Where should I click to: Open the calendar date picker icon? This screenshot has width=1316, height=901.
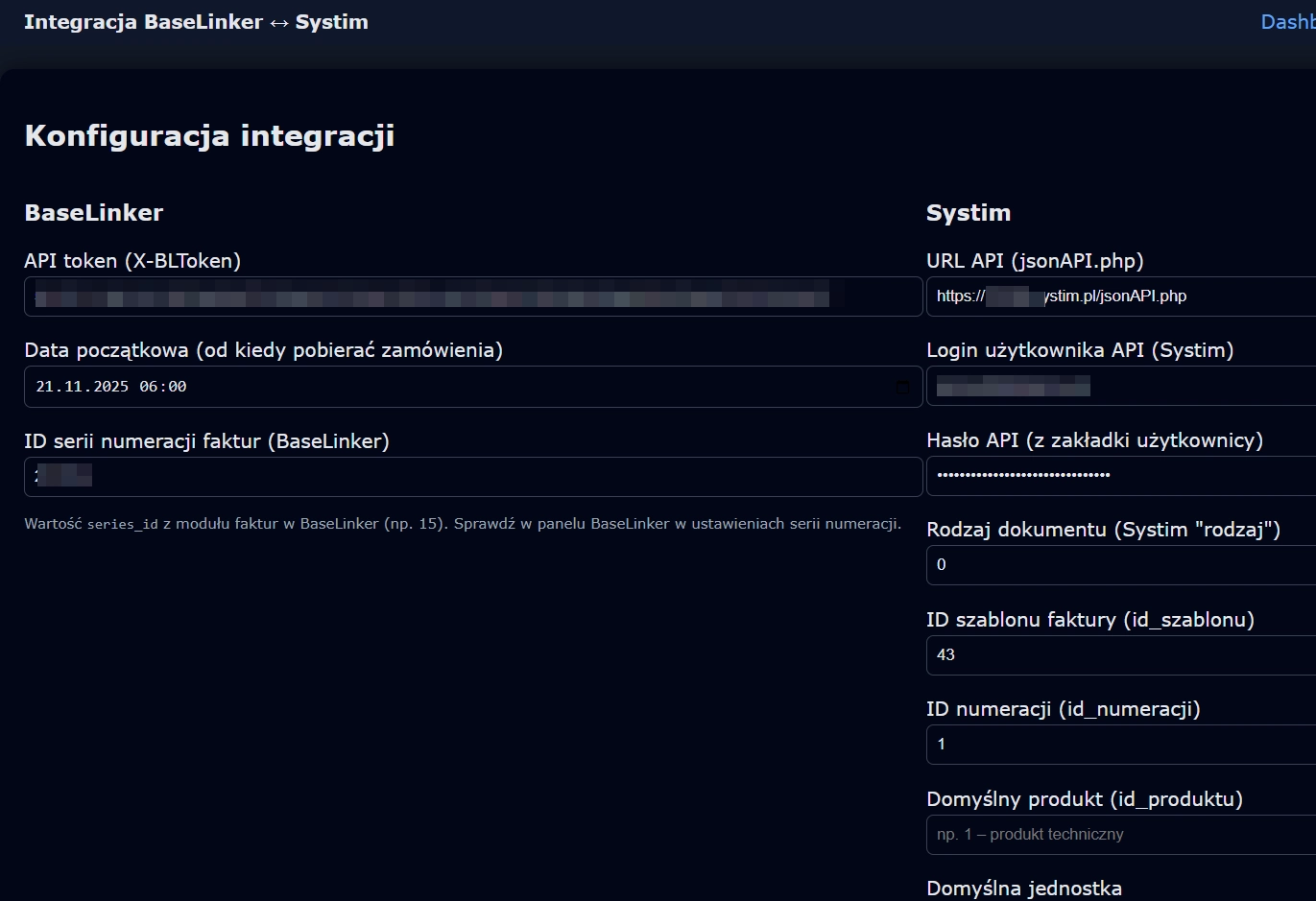901,387
